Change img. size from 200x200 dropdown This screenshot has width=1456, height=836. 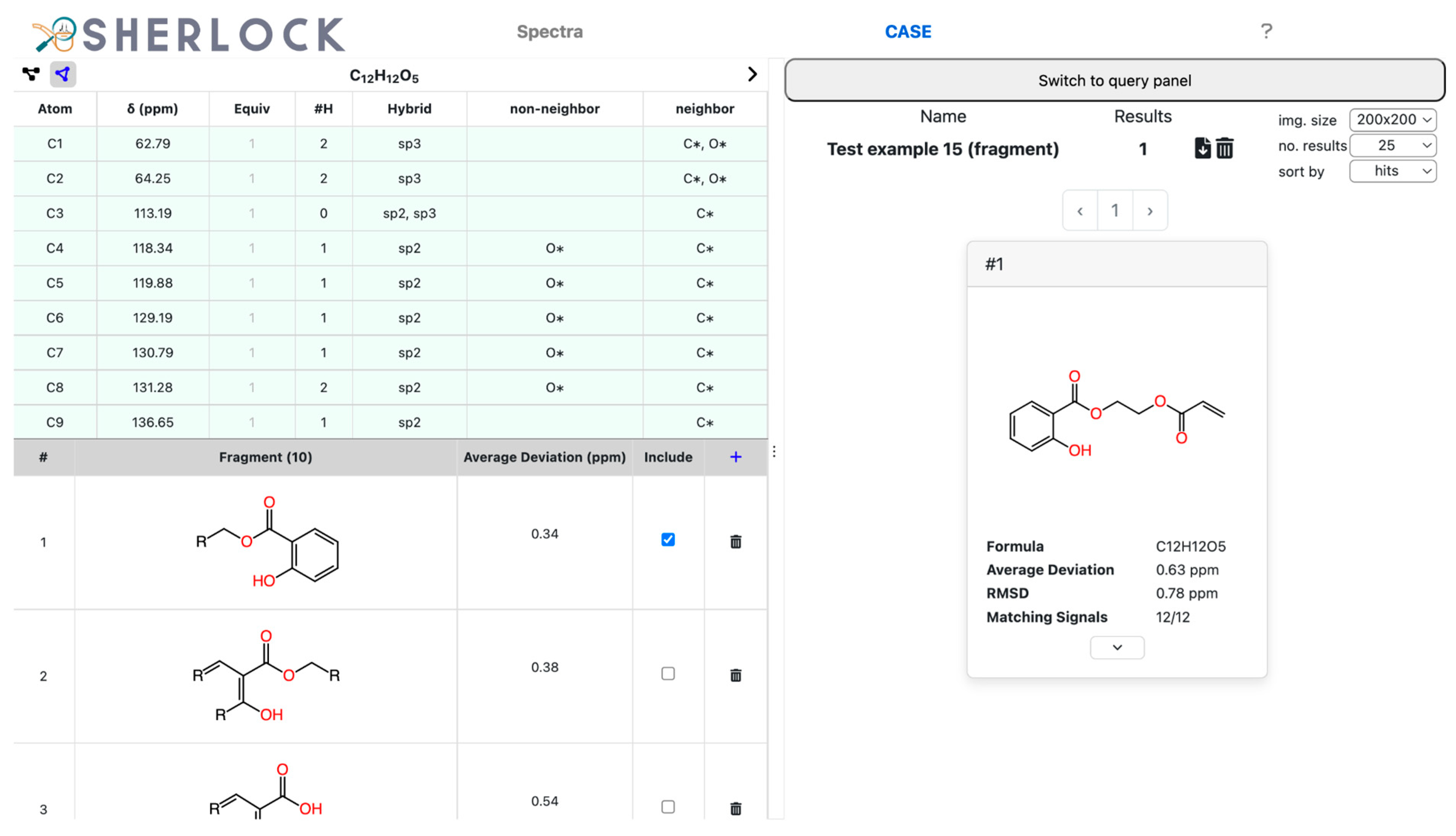coord(1393,119)
